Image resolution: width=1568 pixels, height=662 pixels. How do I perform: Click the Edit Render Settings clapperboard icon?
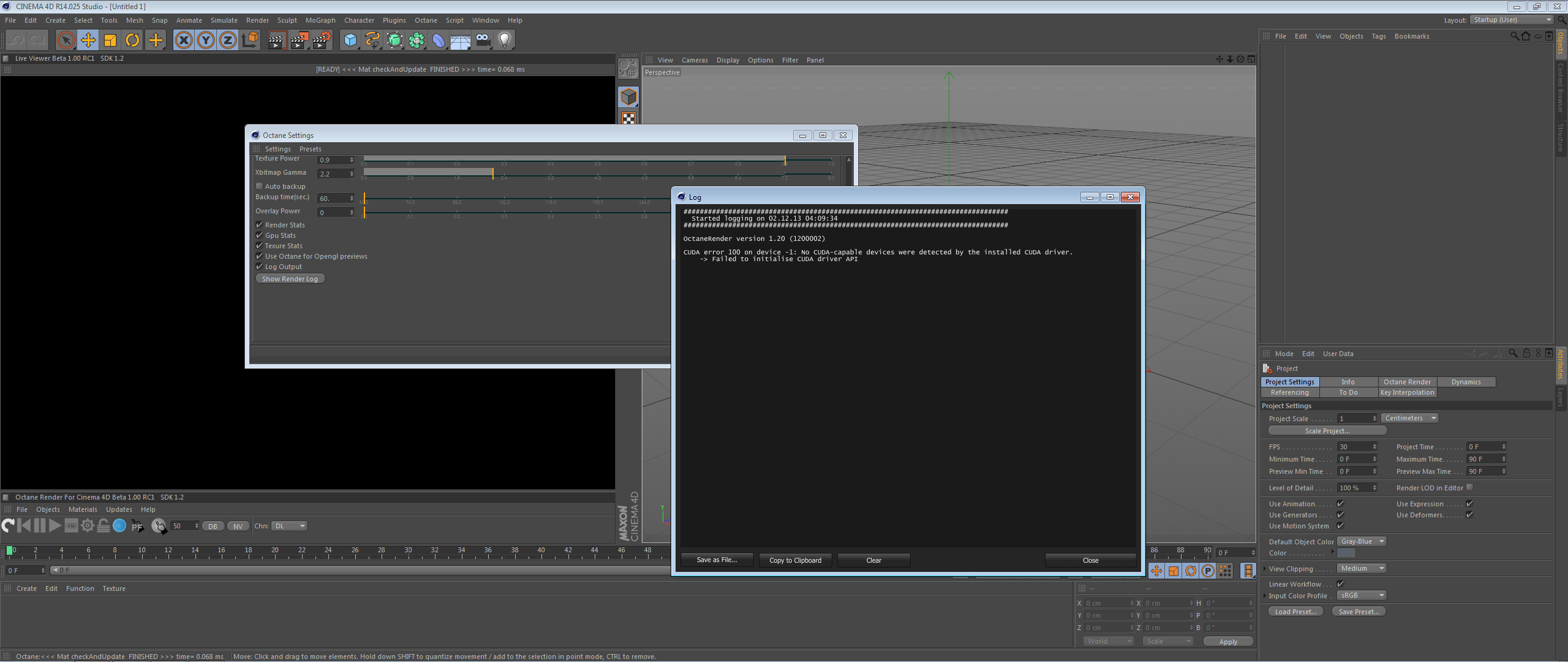click(x=321, y=40)
